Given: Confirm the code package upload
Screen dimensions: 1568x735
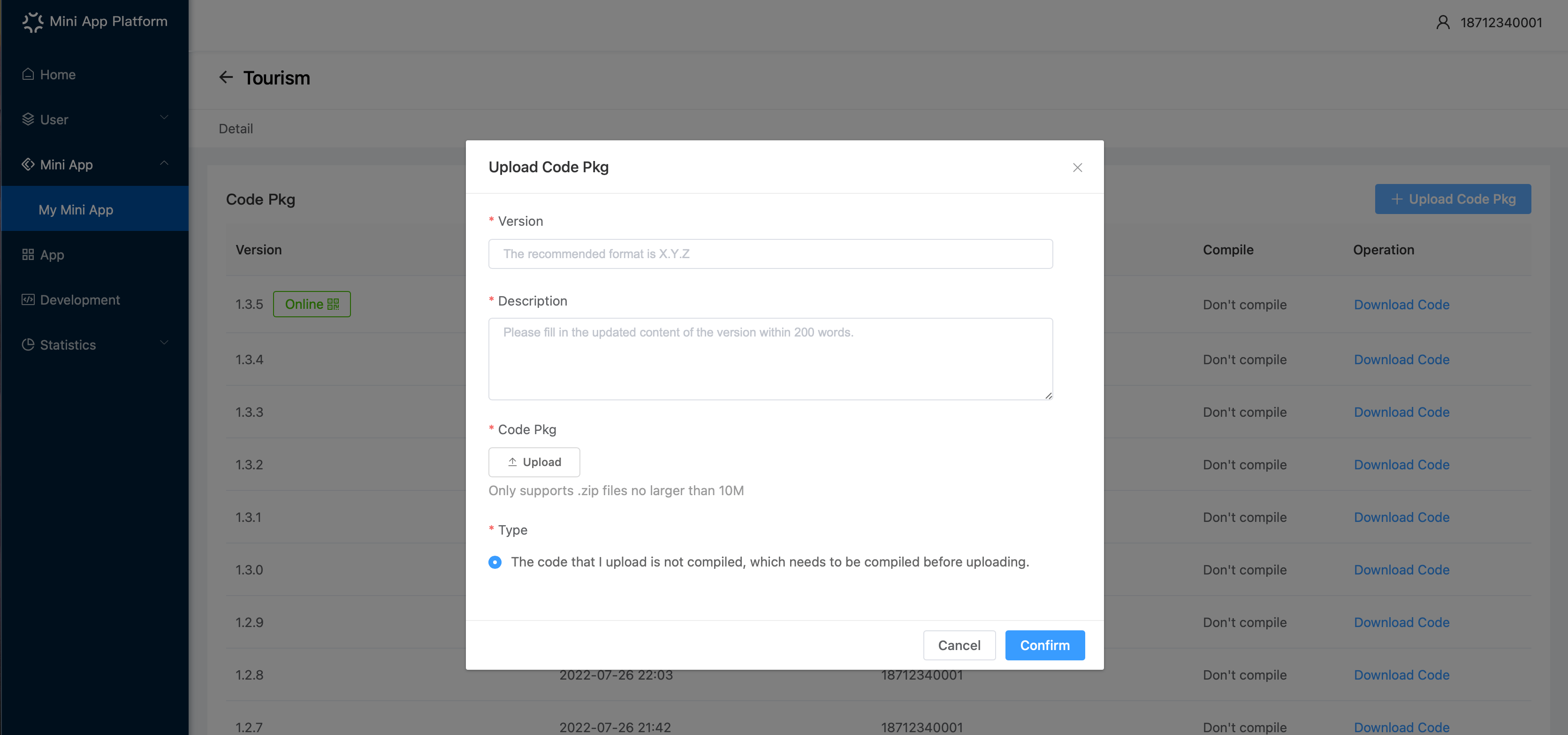Looking at the screenshot, I should point(1044,645).
